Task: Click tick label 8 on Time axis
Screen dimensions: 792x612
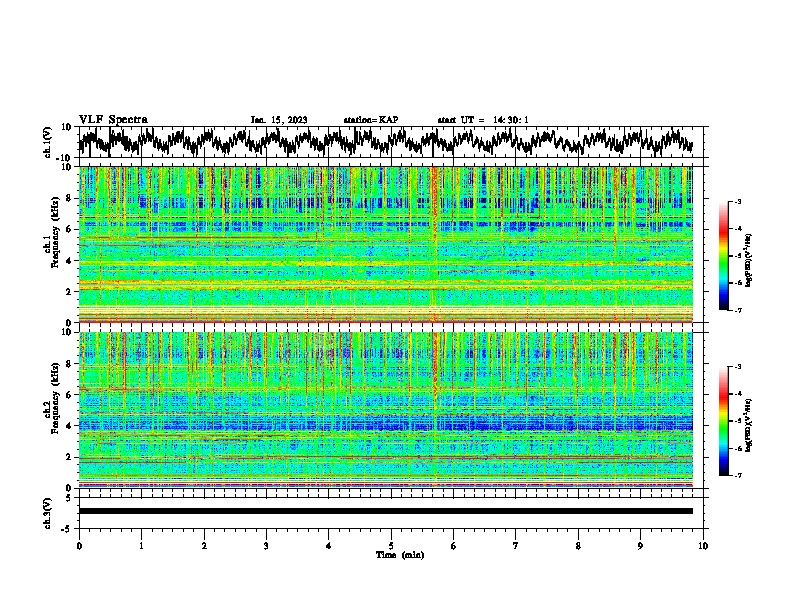Action: click(578, 546)
